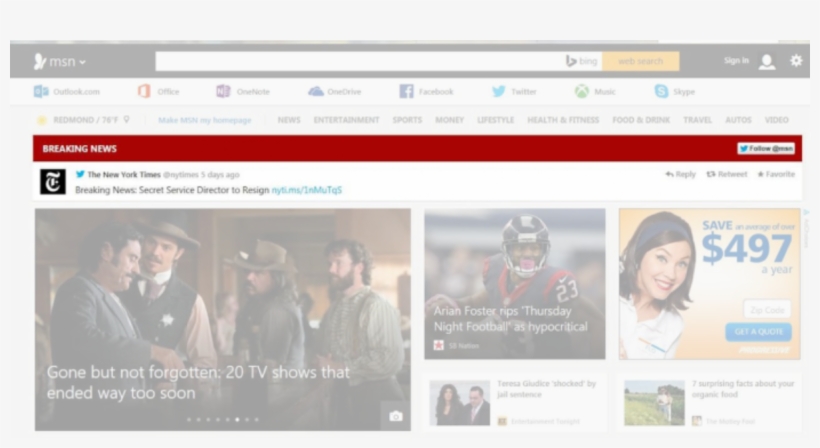Select the AUTOS menu item

click(x=738, y=120)
